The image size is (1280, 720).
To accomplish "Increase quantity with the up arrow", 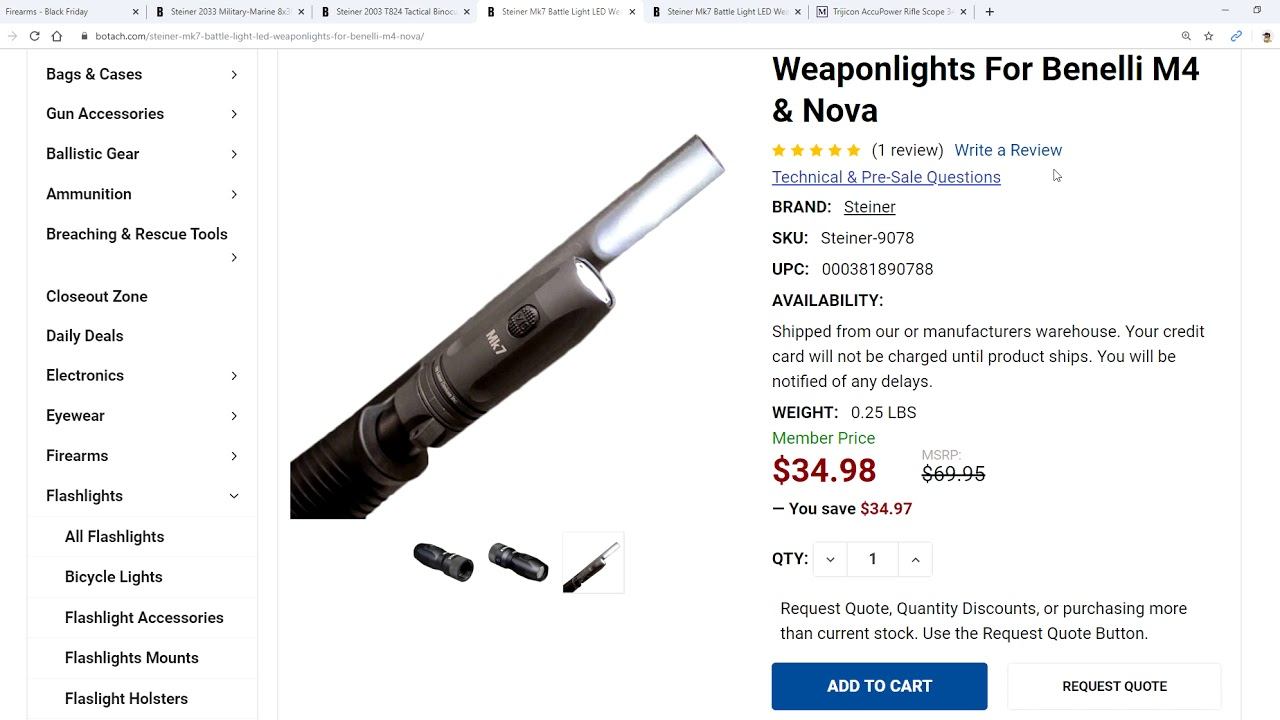I will (x=915, y=559).
